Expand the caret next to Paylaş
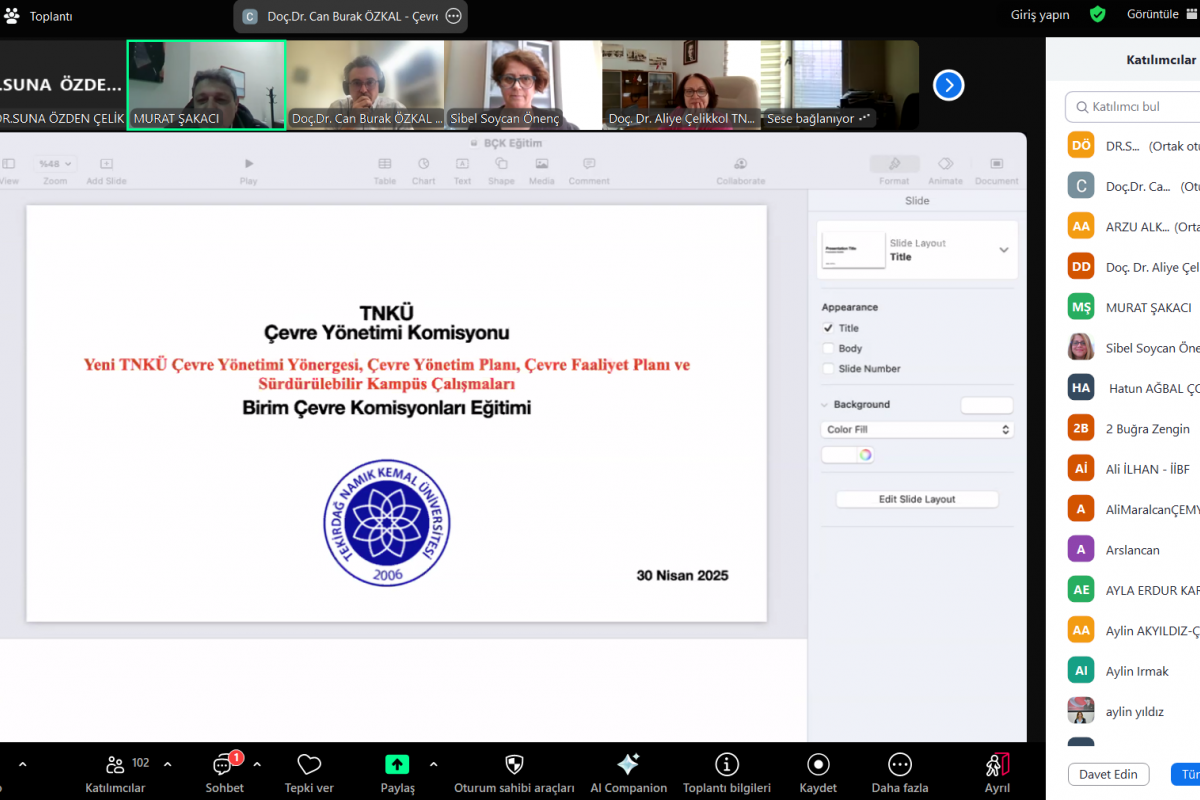The width and height of the screenshot is (1200, 800). pyautogui.click(x=433, y=764)
